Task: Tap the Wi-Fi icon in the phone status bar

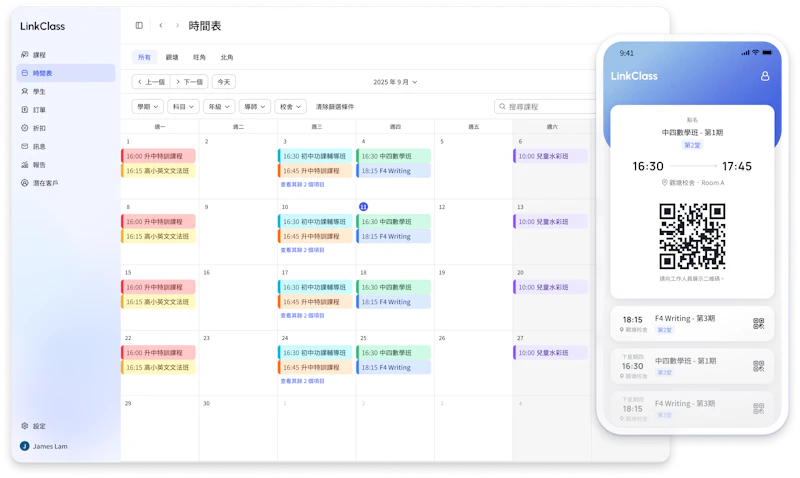Action: [x=756, y=53]
